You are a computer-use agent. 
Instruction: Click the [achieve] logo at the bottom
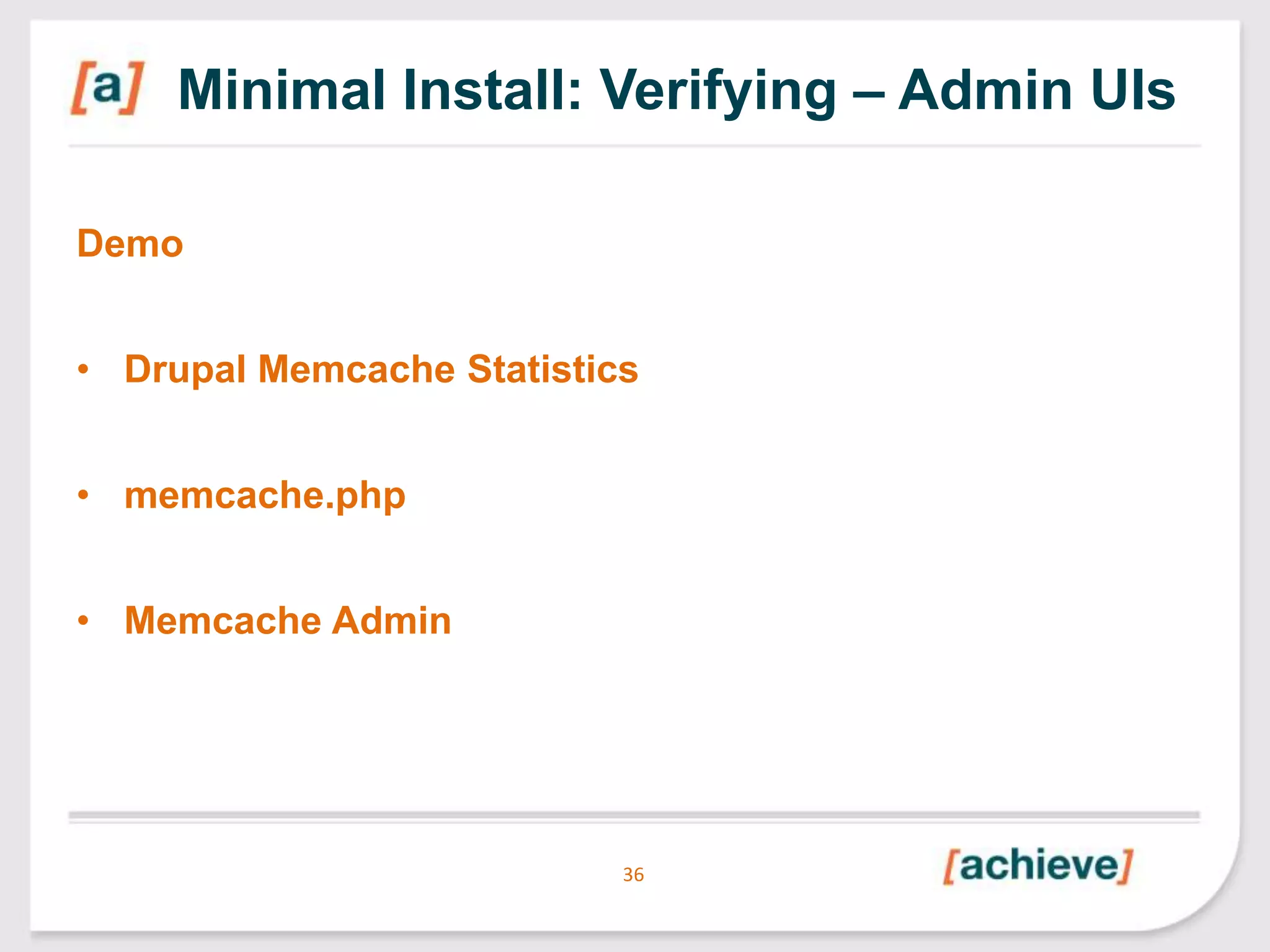(1038, 865)
